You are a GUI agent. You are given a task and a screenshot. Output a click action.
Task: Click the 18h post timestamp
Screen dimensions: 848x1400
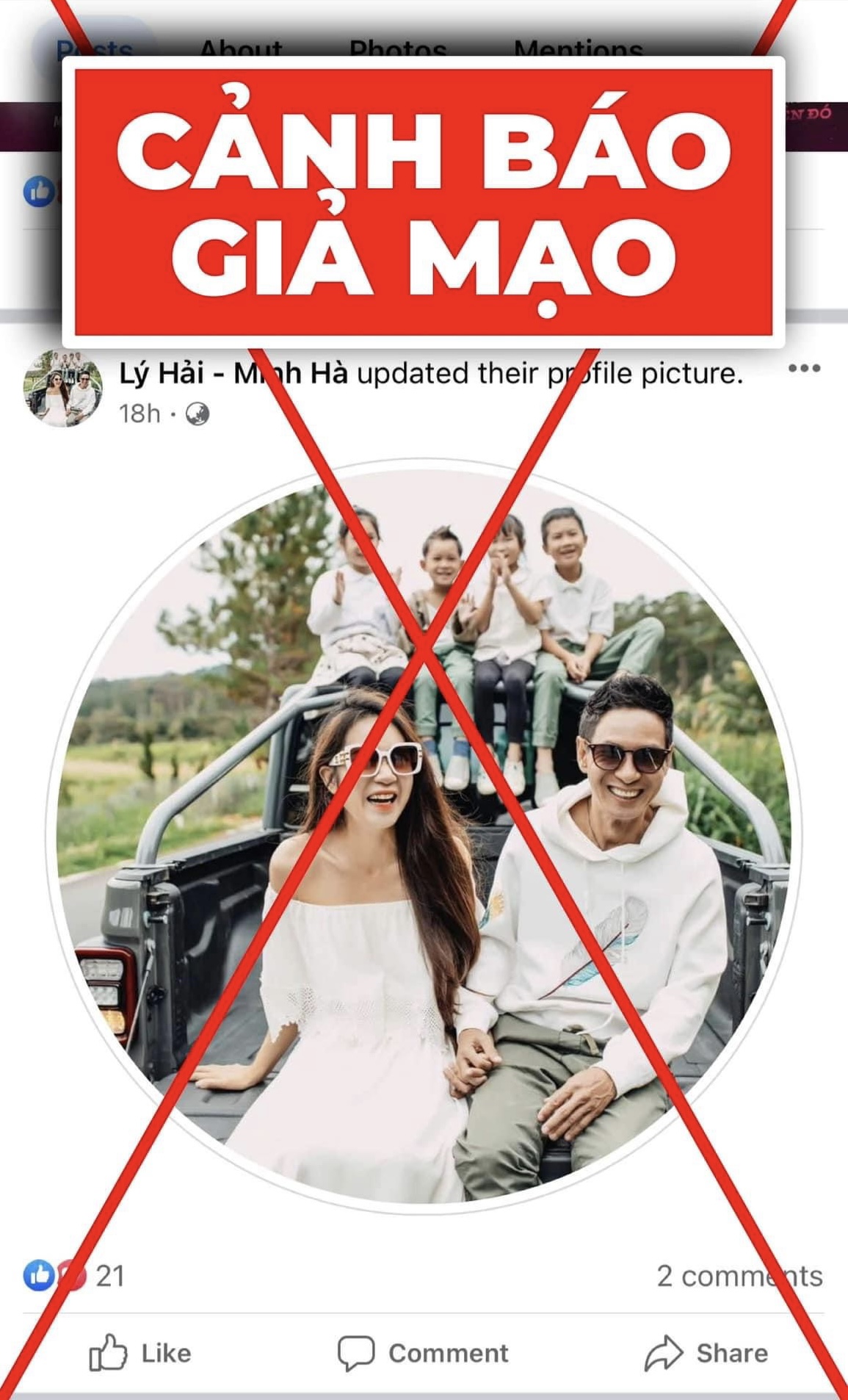[x=139, y=414]
